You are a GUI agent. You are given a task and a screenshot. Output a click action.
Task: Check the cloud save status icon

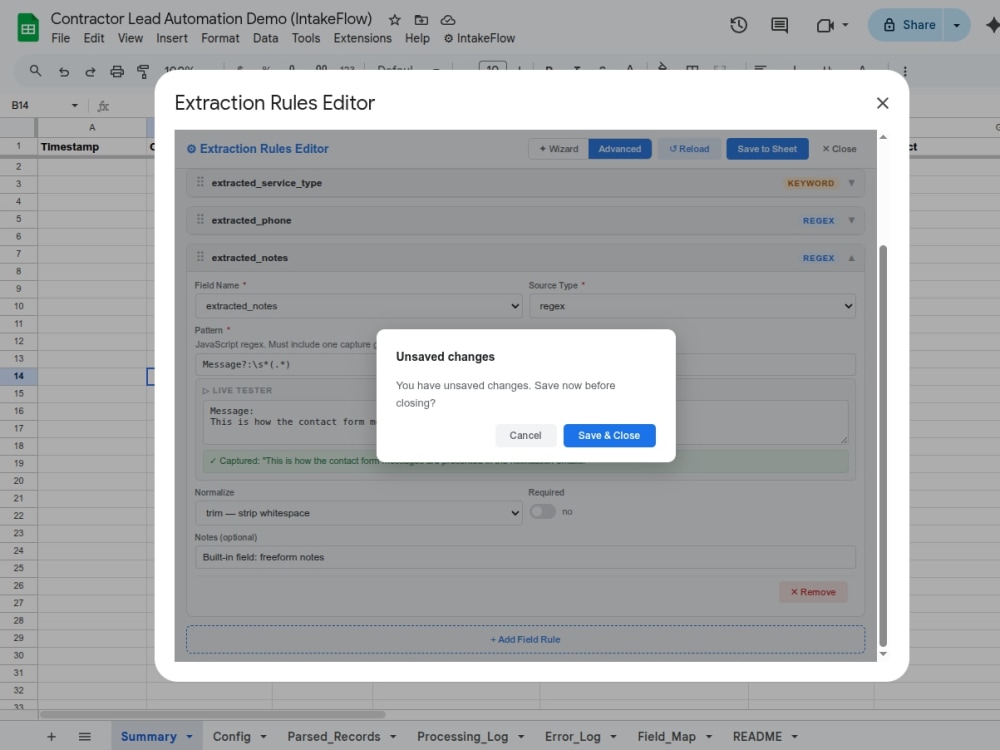[448, 20]
